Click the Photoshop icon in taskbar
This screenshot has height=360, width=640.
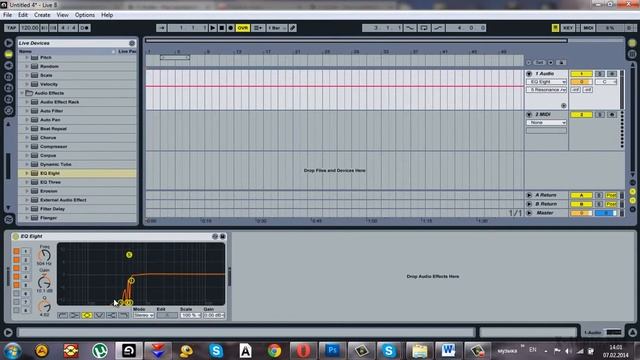point(332,351)
